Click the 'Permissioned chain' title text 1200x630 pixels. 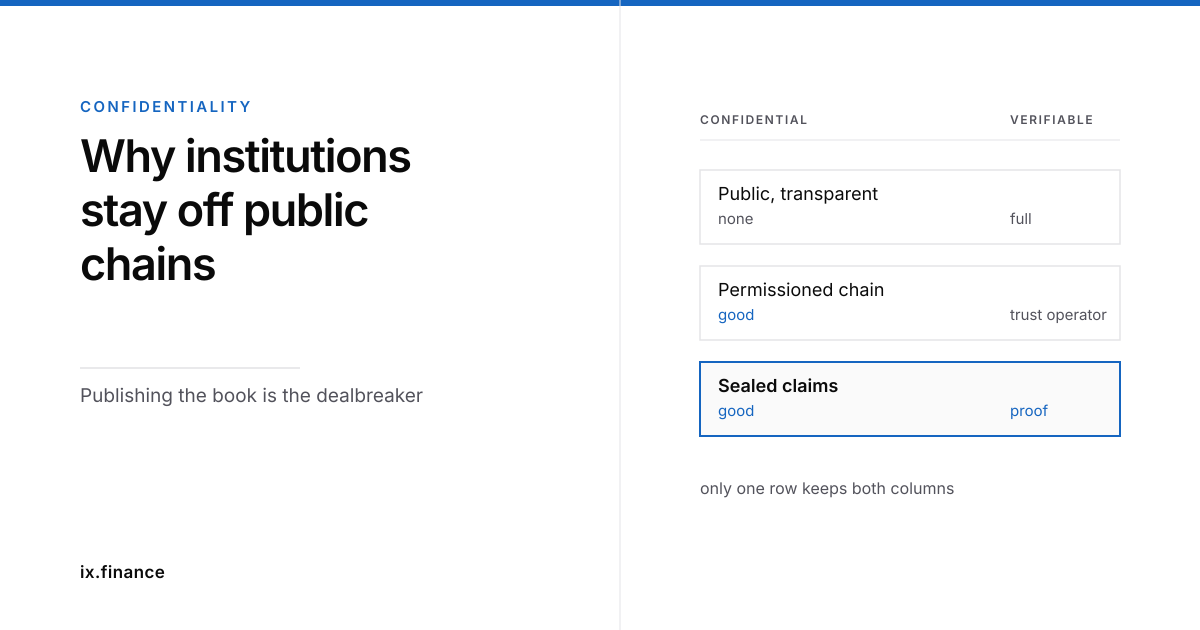801,290
